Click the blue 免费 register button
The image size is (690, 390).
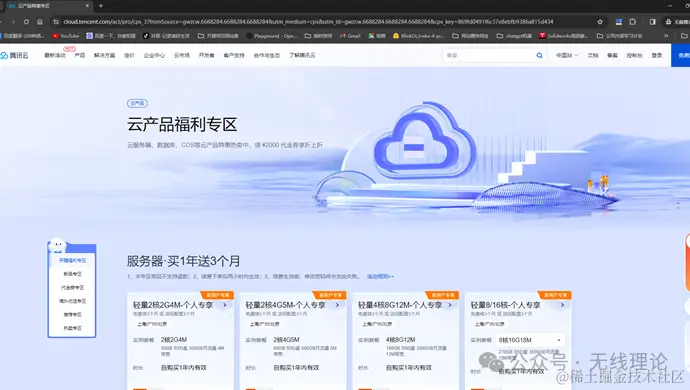coord(681,55)
